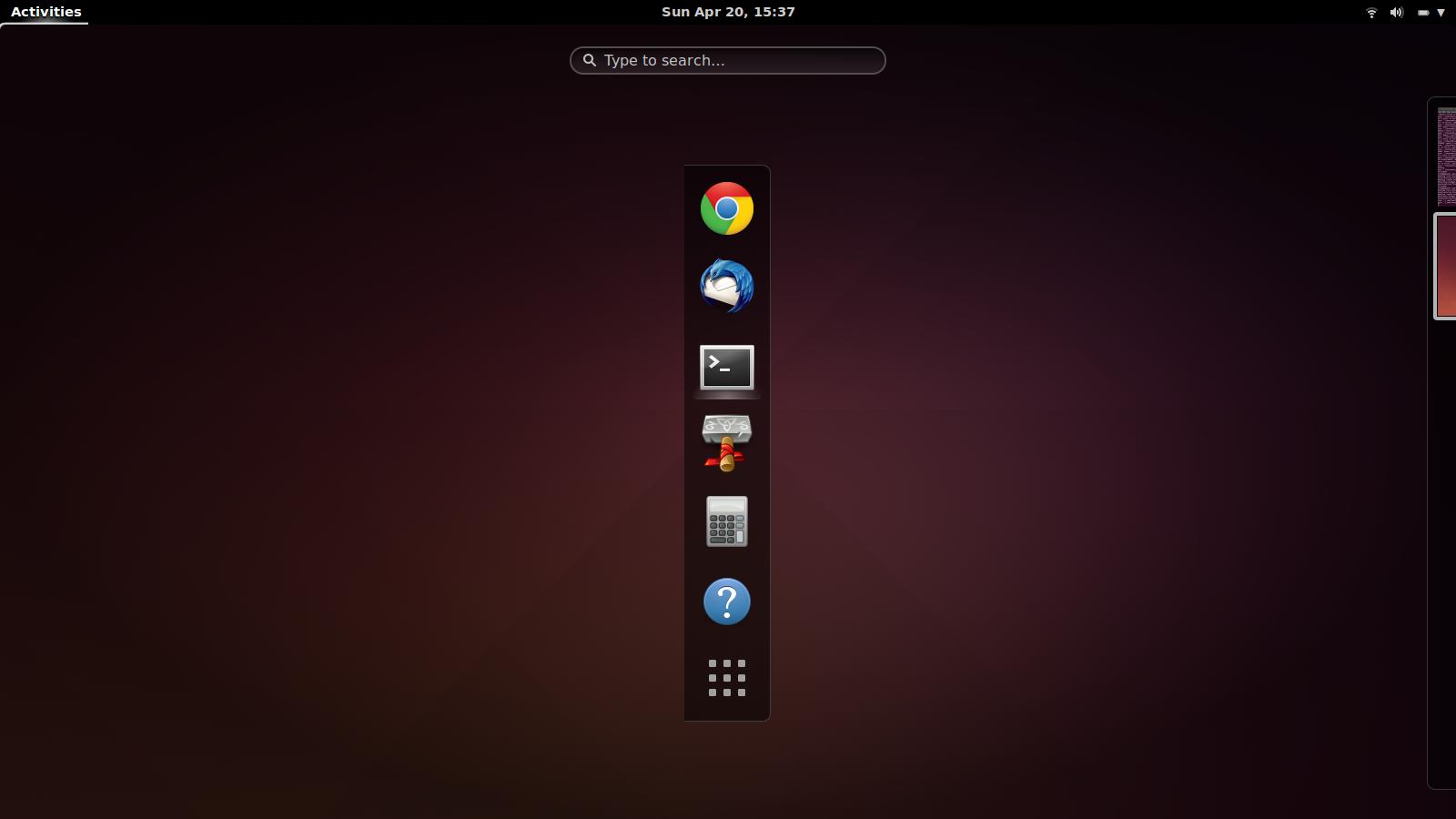This screenshot has height=819, width=1456.
Task: Click inside the Type to search field
Action: (x=728, y=60)
